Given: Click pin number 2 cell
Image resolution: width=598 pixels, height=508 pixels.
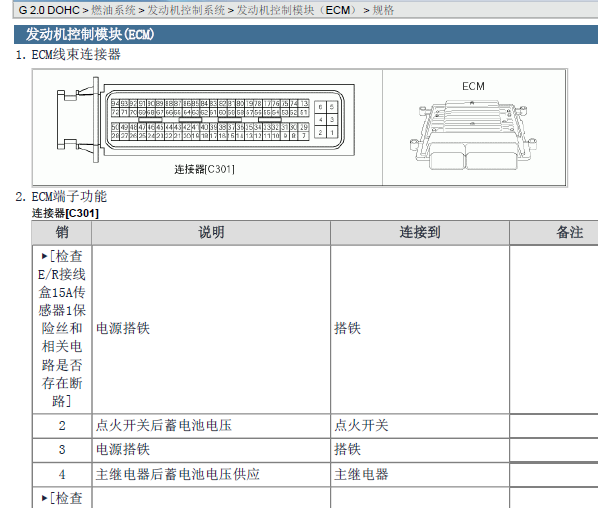Looking at the screenshot, I should [x=62, y=426].
